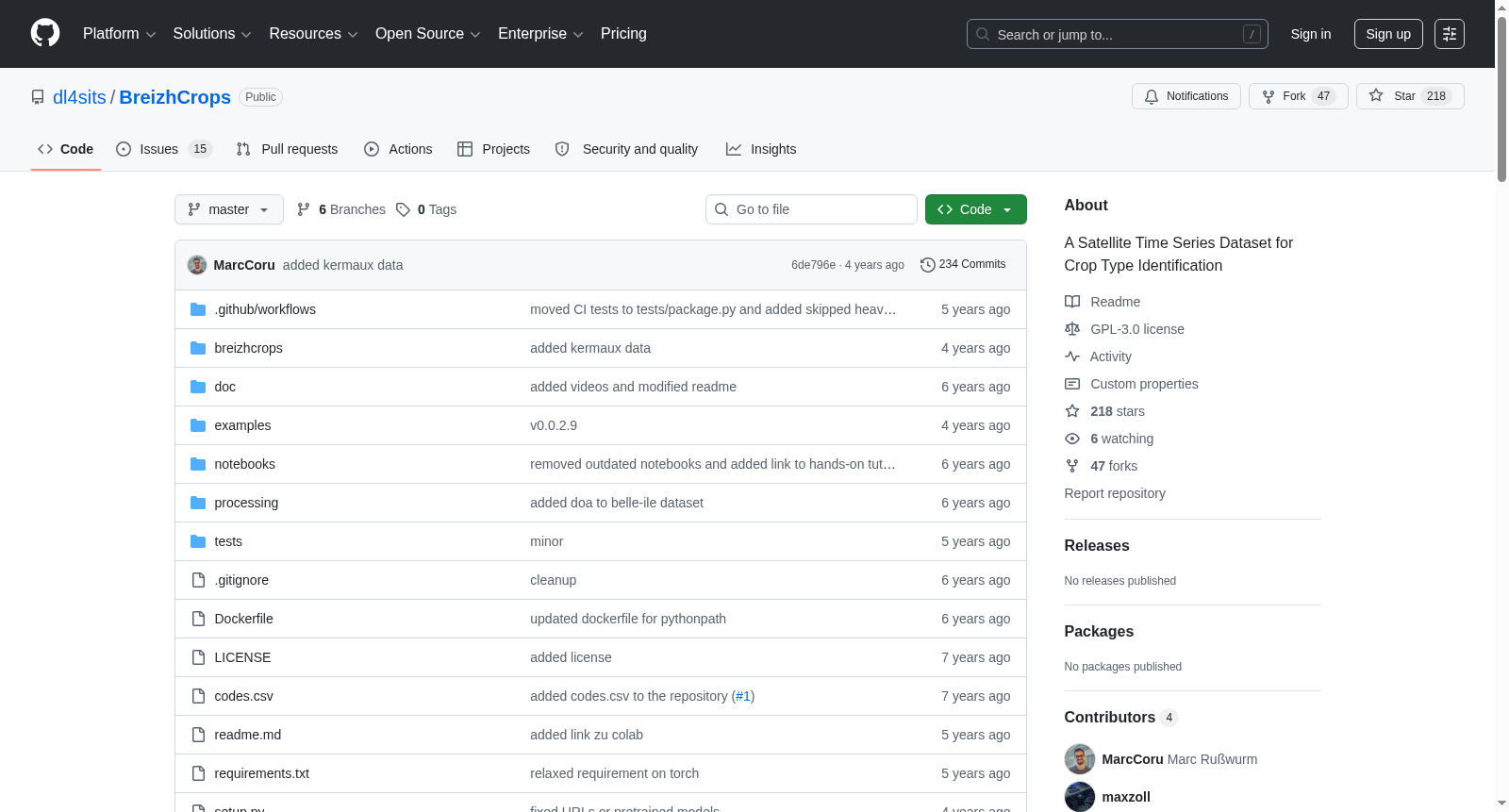1509x812 pixels.
Task: Click the examples folder icon
Action: tap(198, 425)
